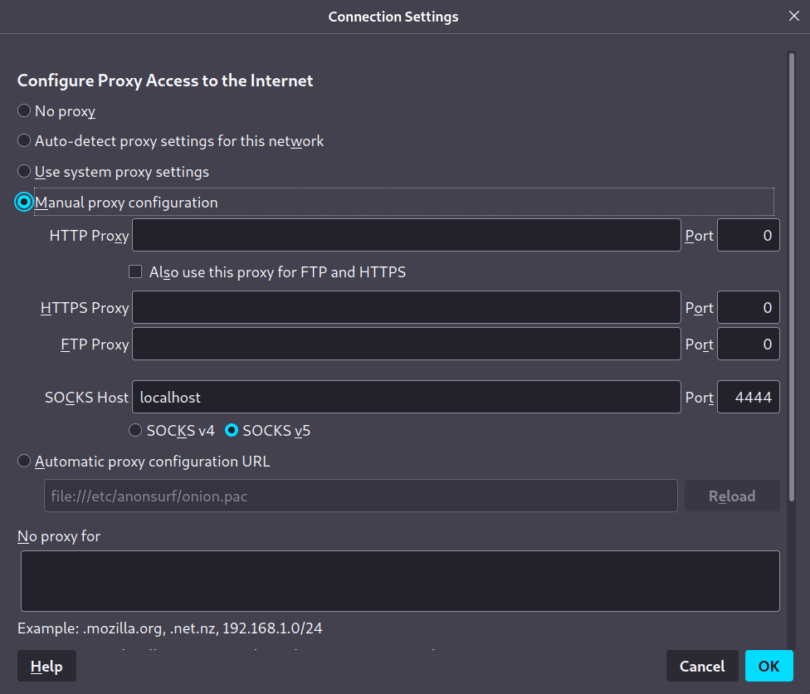
Task: Select Use system proxy settings
Action: [22, 171]
